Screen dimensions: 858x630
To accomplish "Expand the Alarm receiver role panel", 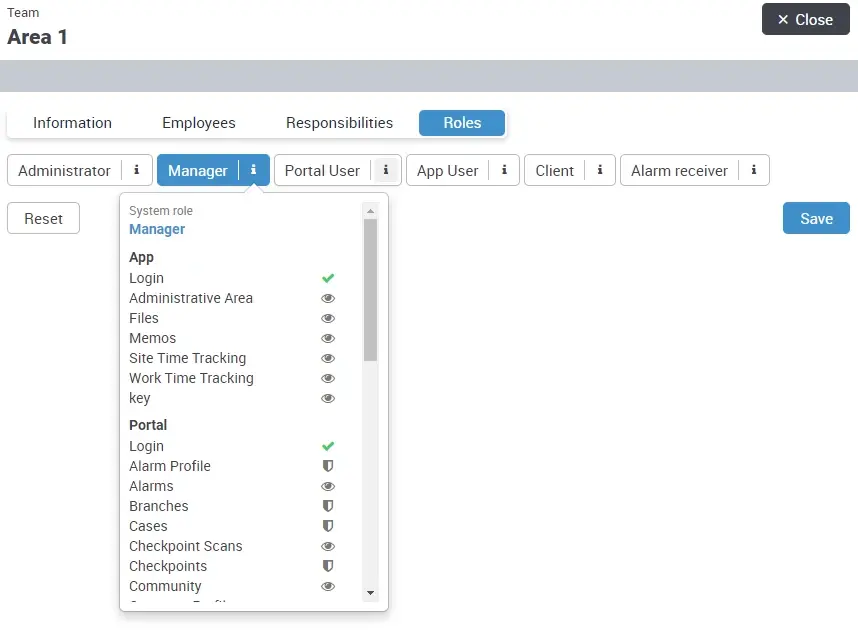I will click(x=681, y=170).
